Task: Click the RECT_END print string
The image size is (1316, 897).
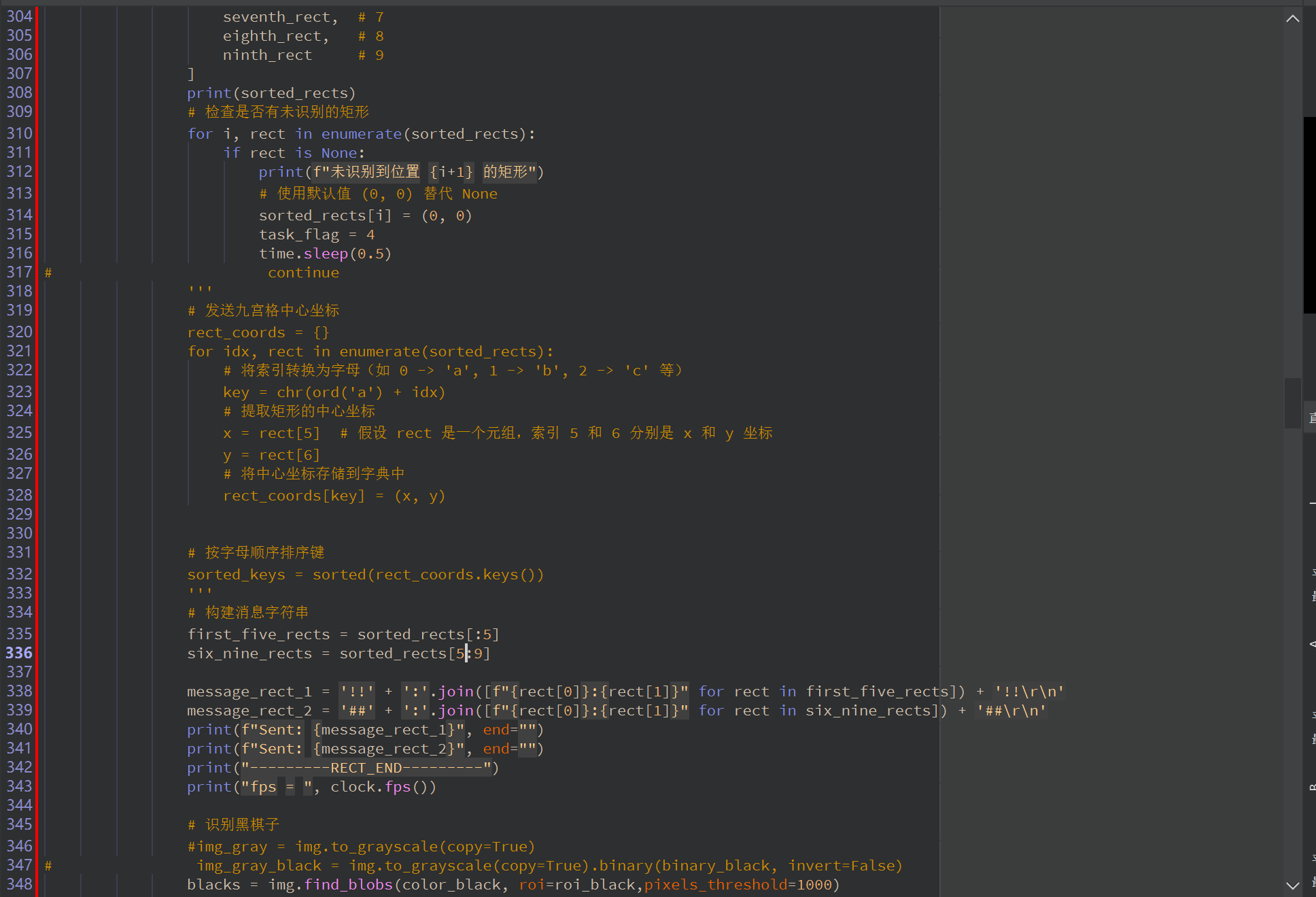Action: [366, 768]
